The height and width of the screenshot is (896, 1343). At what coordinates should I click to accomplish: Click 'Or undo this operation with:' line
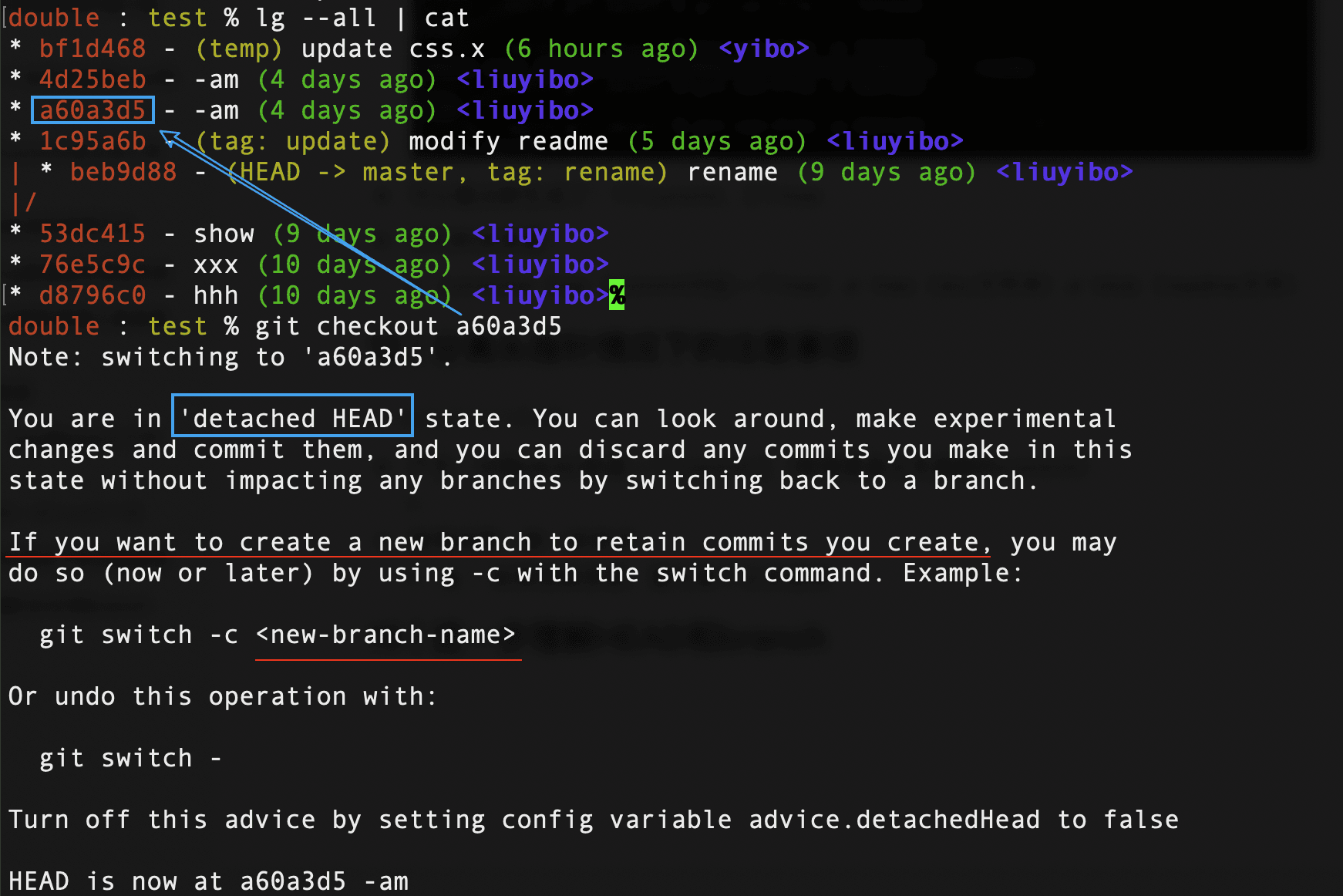pyautogui.click(x=224, y=696)
